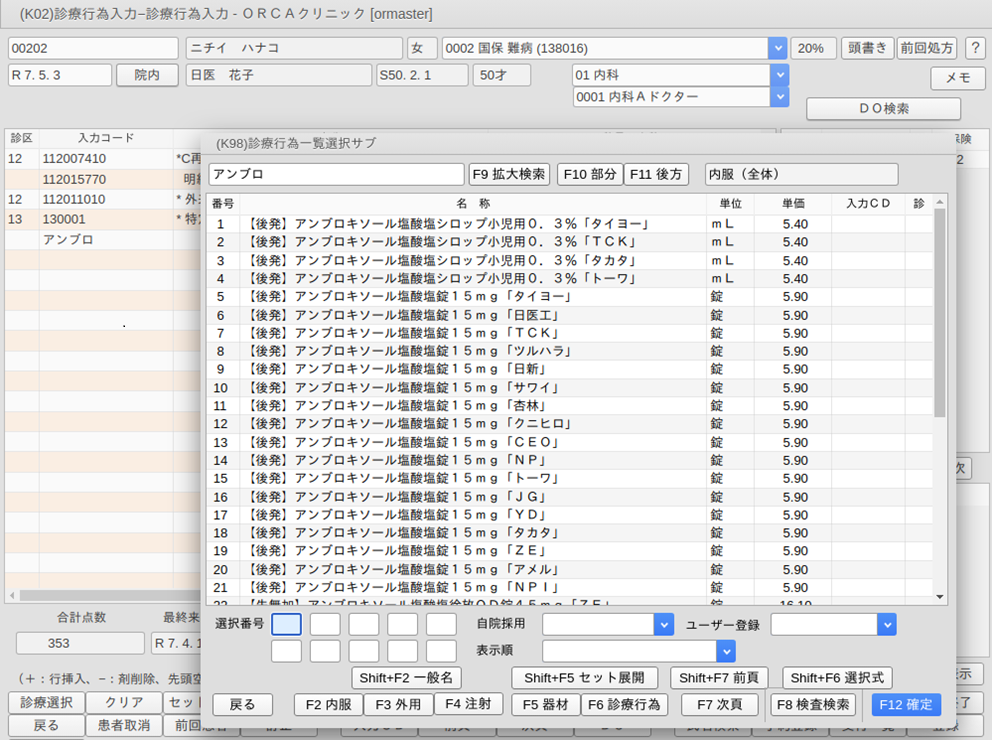Click the アンブロ search text field
This screenshot has width=992, height=740.
click(x=336, y=174)
